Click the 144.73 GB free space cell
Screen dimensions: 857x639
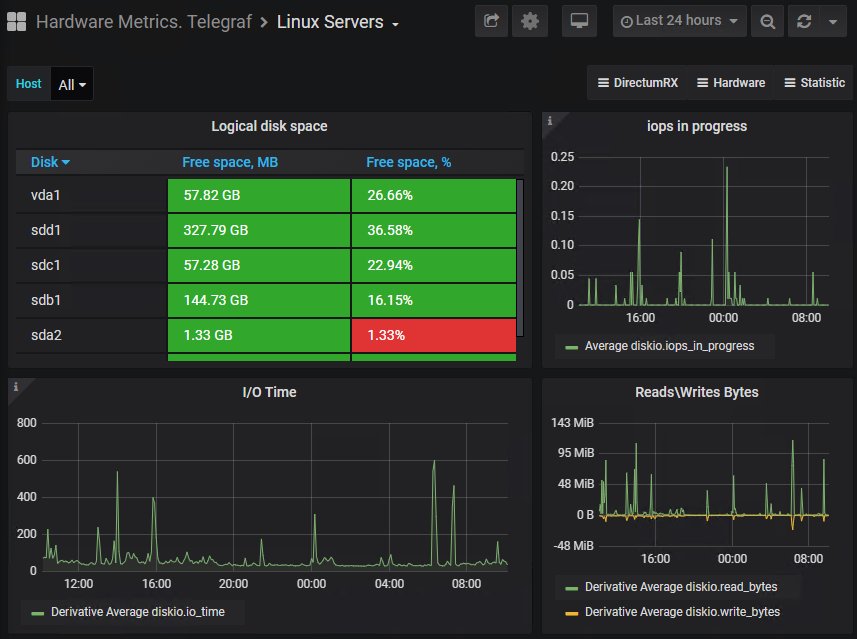click(259, 300)
